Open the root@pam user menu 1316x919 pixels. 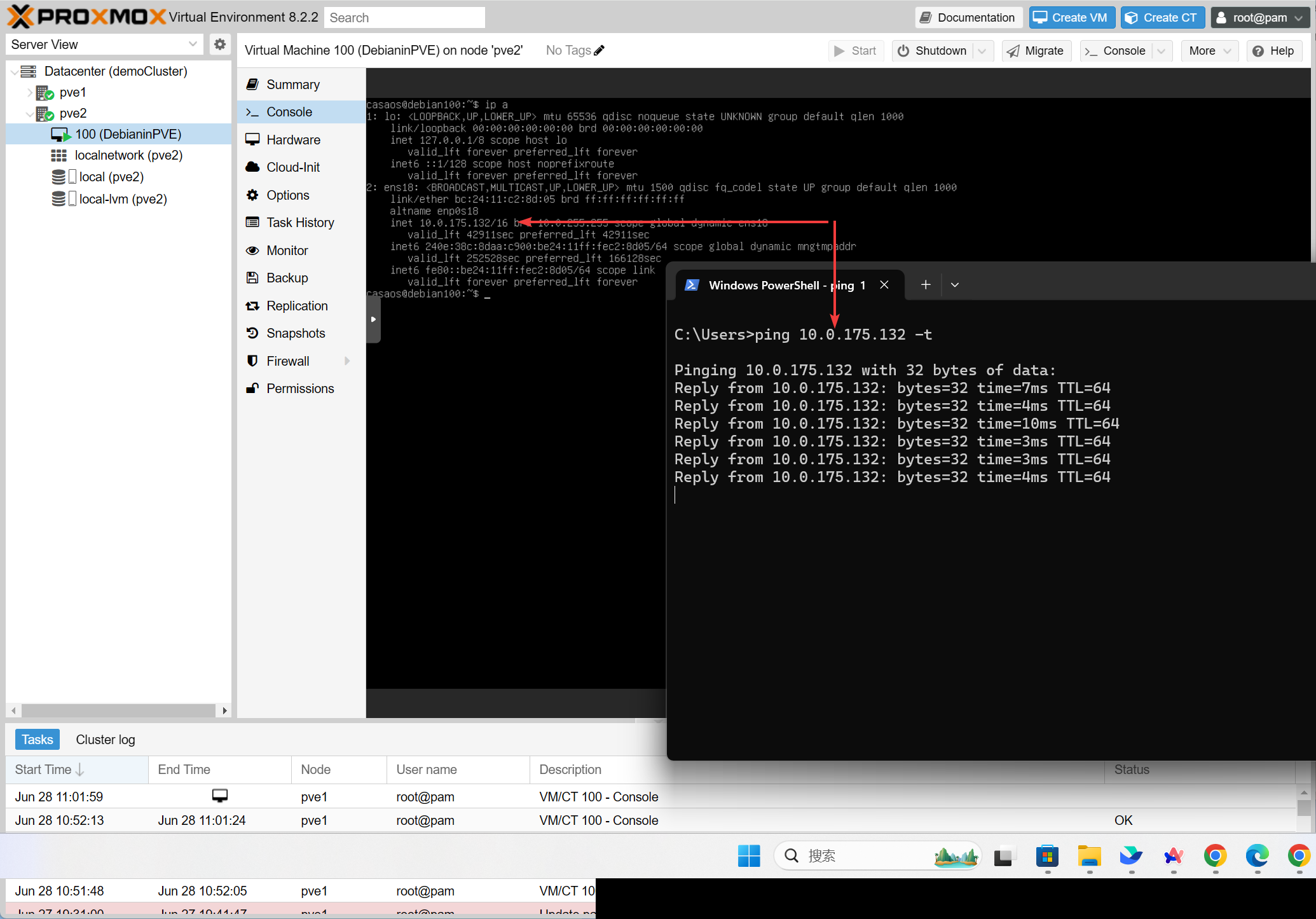point(1259,18)
